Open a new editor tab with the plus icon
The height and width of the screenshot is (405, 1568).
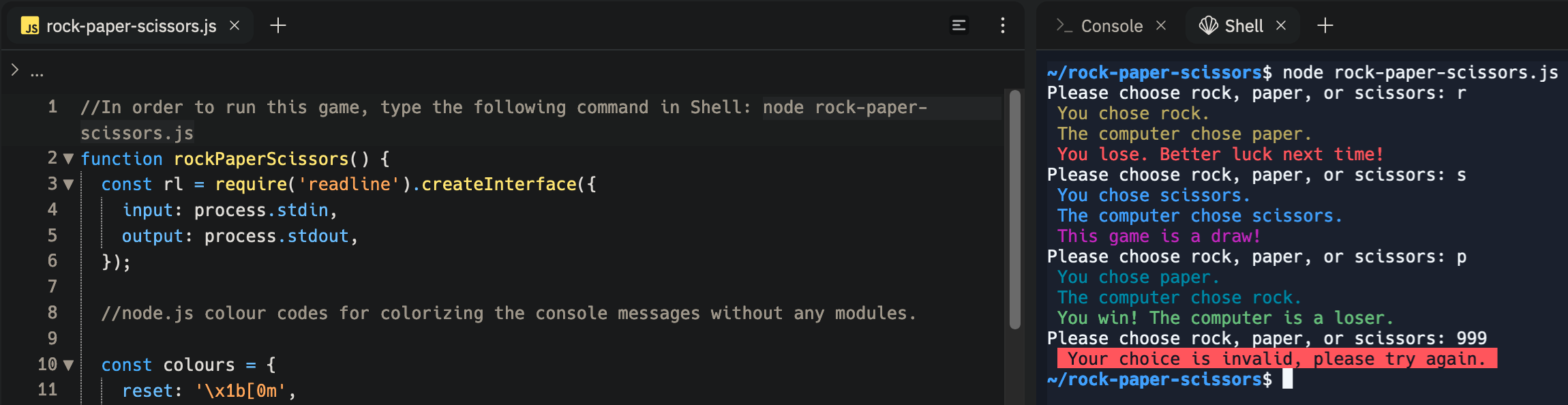tap(277, 25)
